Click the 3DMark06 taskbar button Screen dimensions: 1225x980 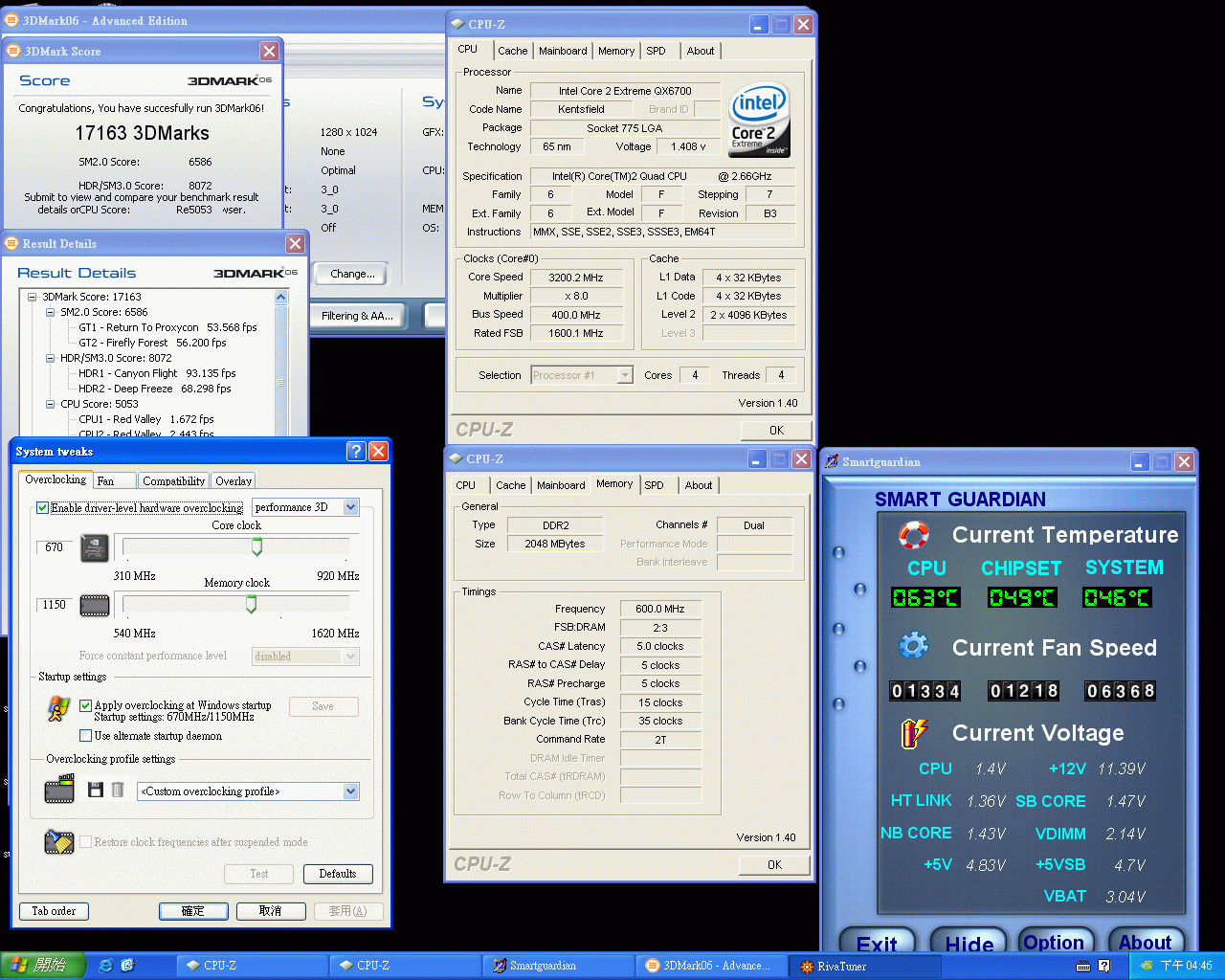[x=713, y=966]
